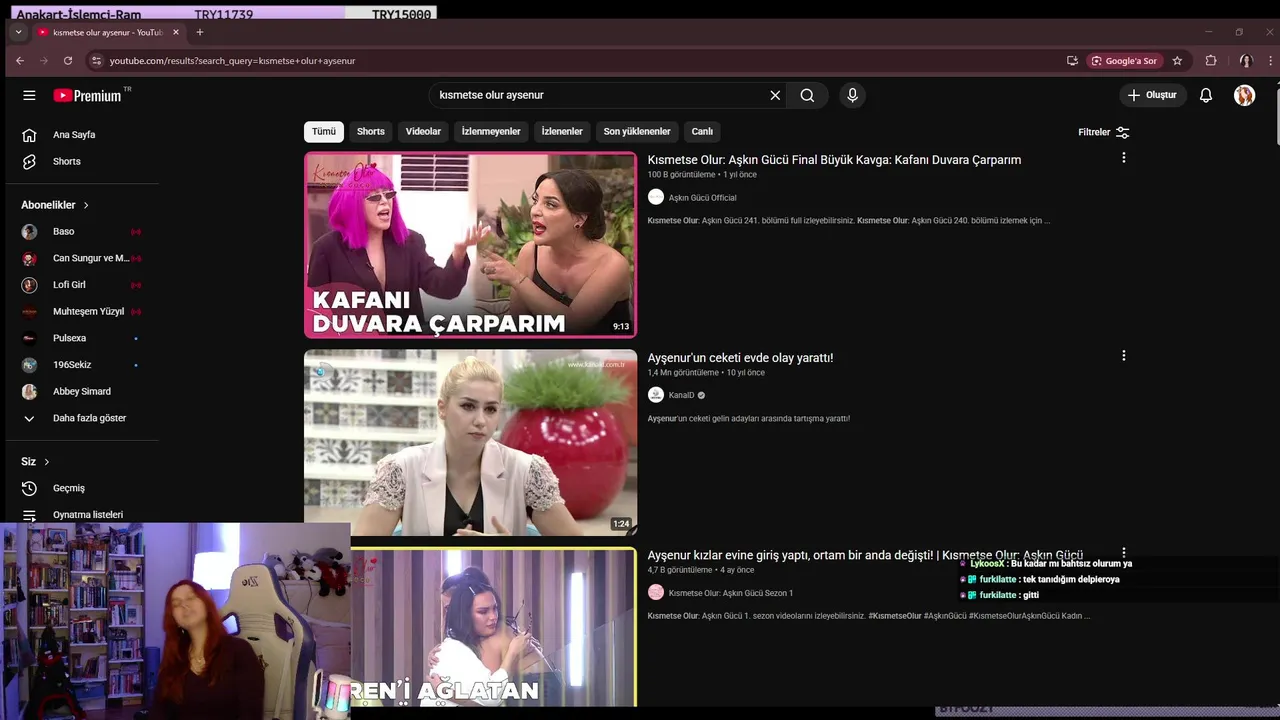
Task: Open Kısmetse Olur: Aşkın Gücü Sezon 1 channel
Action: tap(730, 593)
